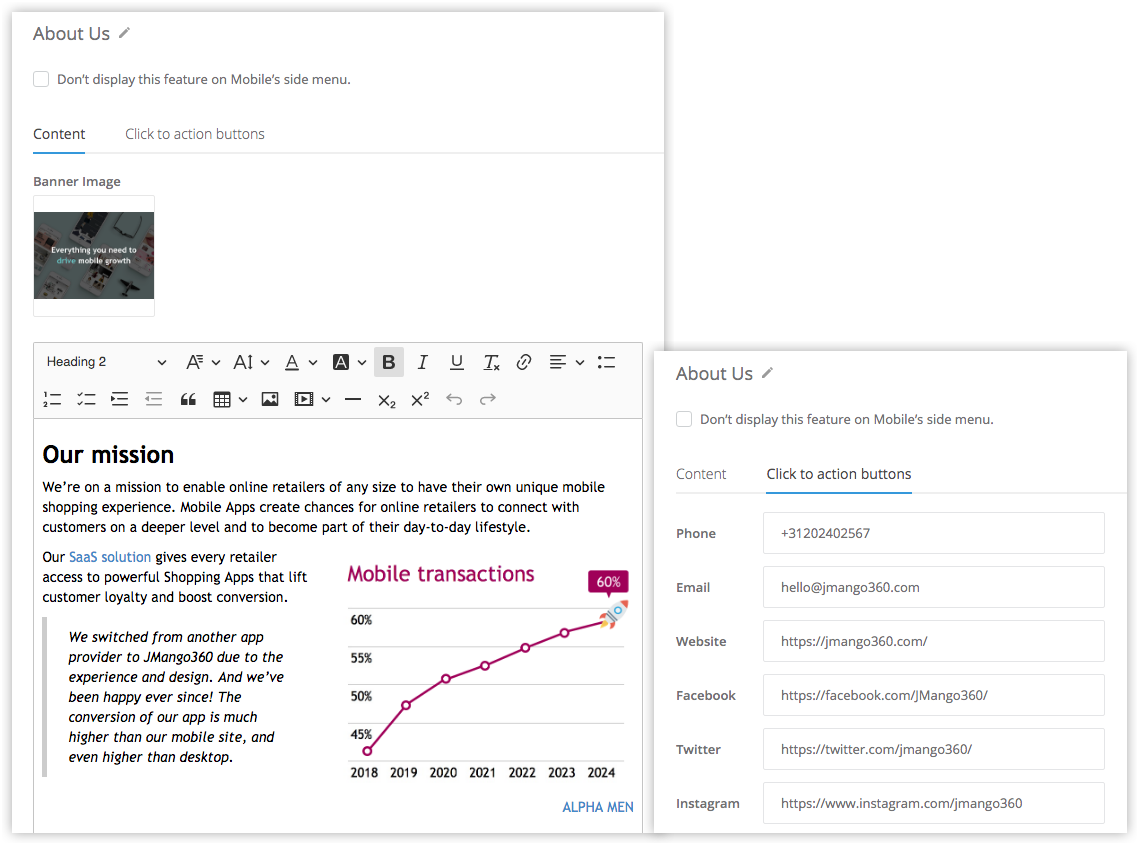1141x847 pixels.
Task: Enable the mobile side menu checkbox on the right panel
Action: coord(684,419)
